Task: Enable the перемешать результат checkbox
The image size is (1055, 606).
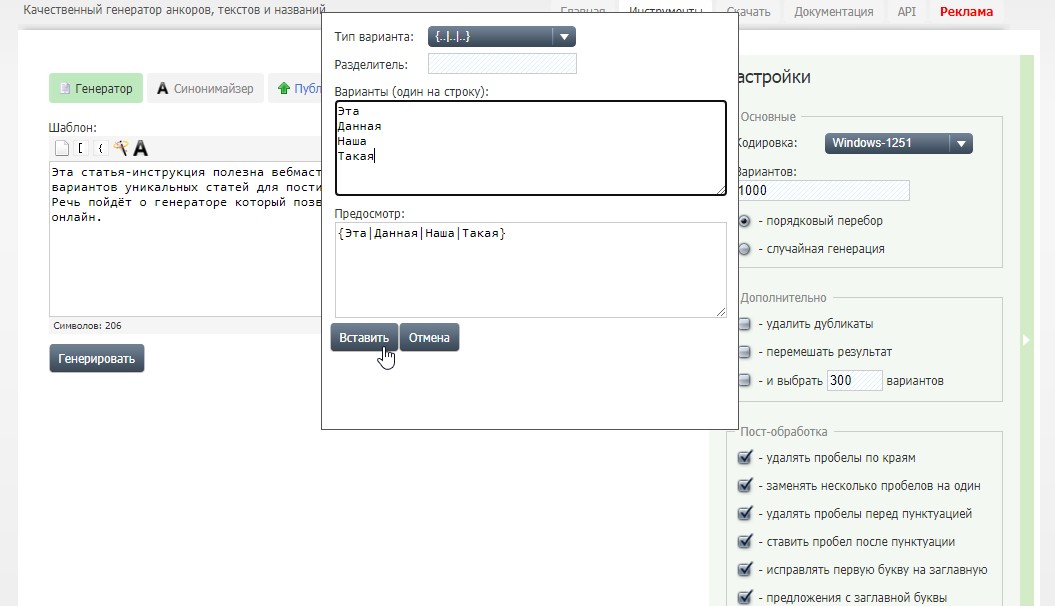Action: pyautogui.click(x=744, y=352)
